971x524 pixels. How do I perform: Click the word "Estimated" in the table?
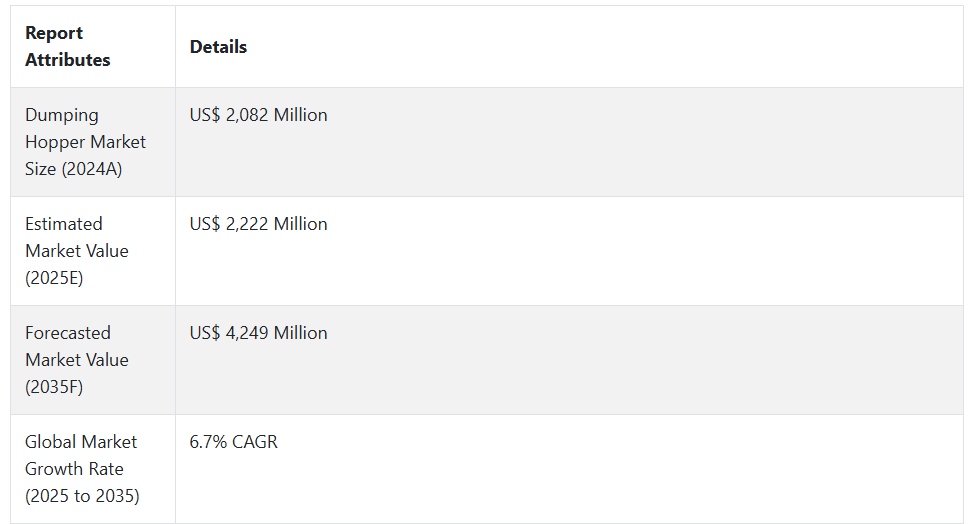click(64, 224)
